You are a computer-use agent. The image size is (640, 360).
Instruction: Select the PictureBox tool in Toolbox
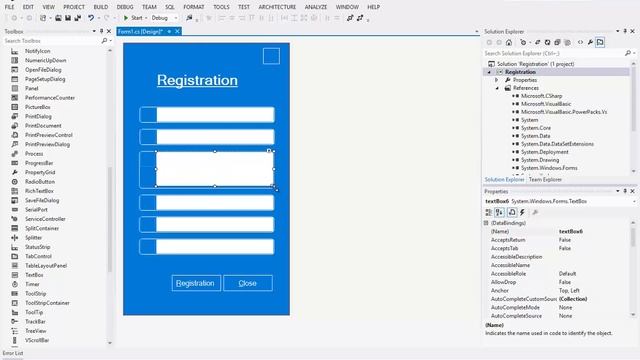[38, 107]
